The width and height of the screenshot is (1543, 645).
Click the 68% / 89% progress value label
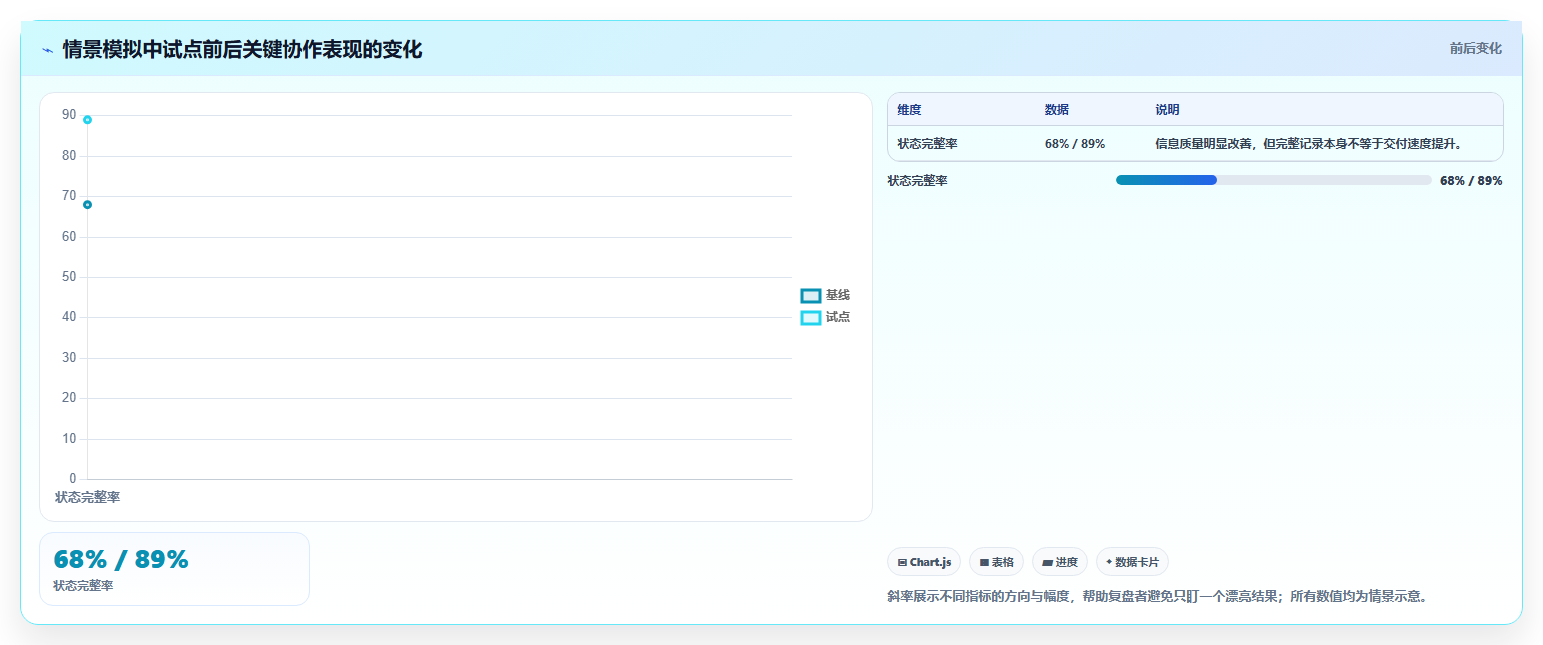click(x=1471, y=181)
